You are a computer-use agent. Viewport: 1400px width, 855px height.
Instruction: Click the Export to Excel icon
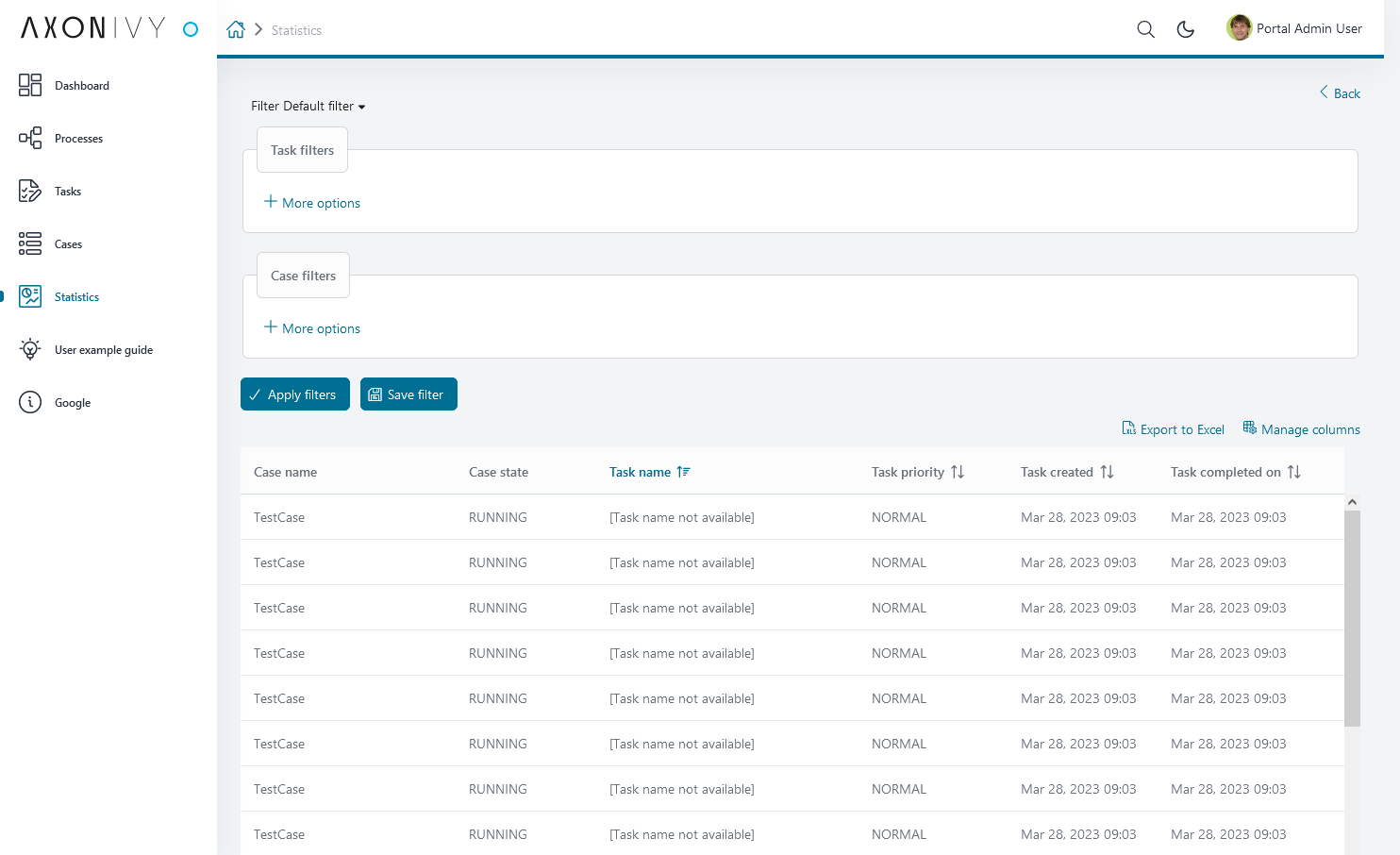[1128, 428]
